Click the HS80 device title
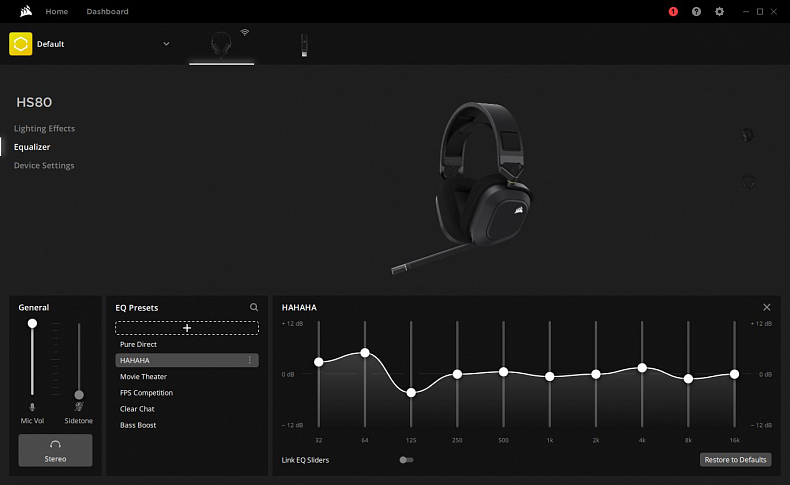 click(34, 102)
